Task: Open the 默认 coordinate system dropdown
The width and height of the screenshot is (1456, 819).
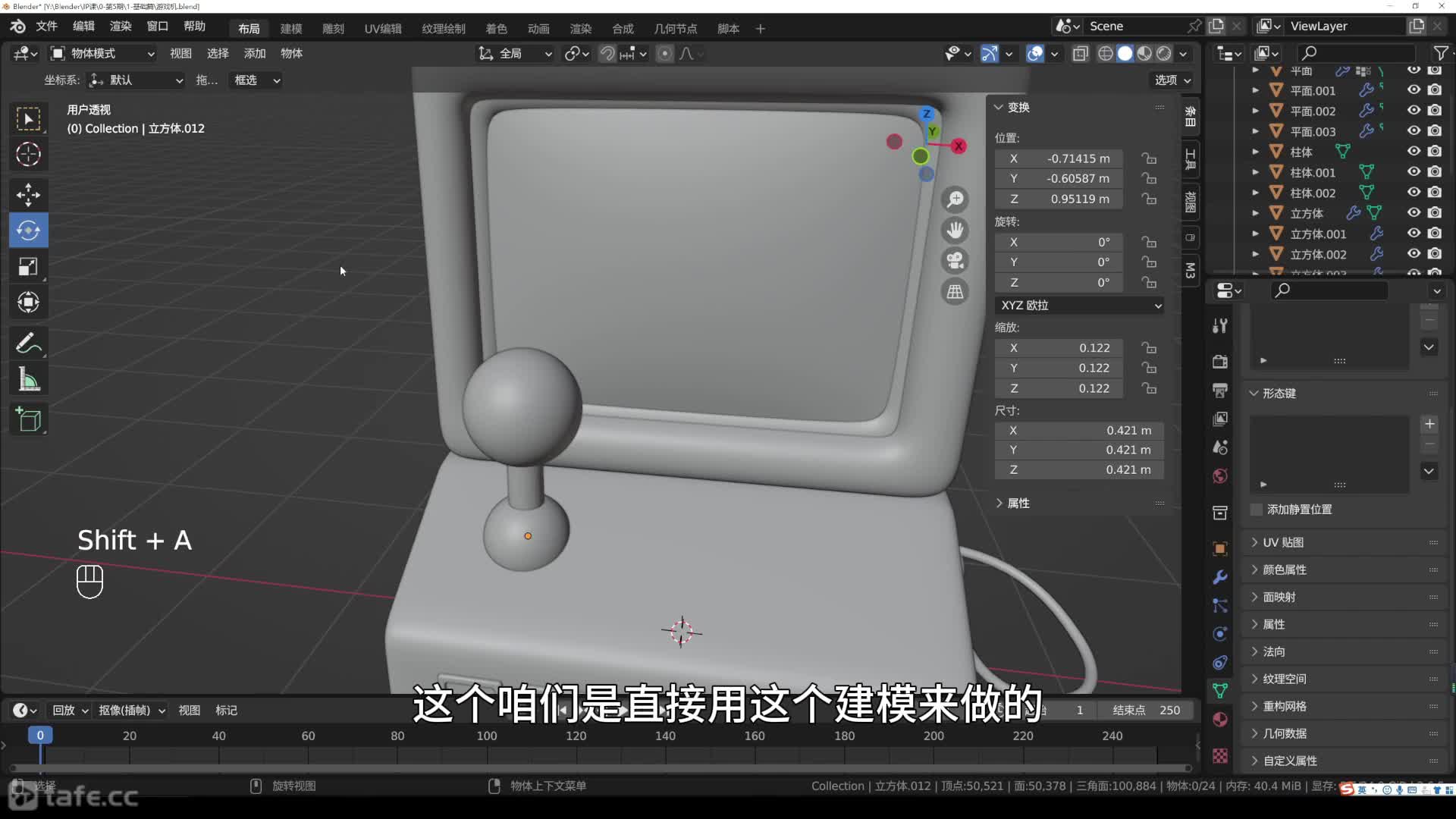Action: coord(135,80)
